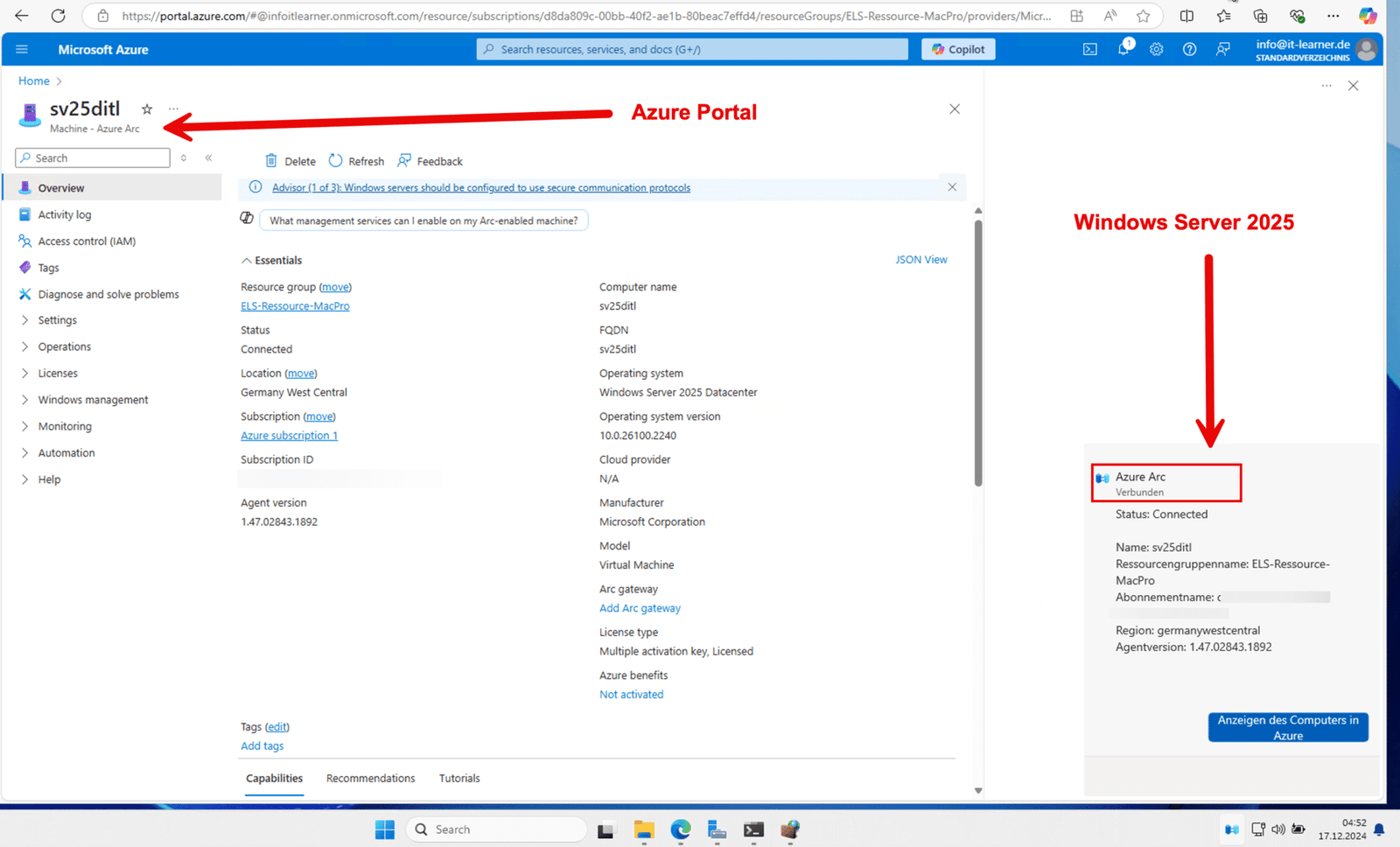Open Activity log in the sidebar
The width and height of the screenshot is (1400, 847).
[65, 214]
